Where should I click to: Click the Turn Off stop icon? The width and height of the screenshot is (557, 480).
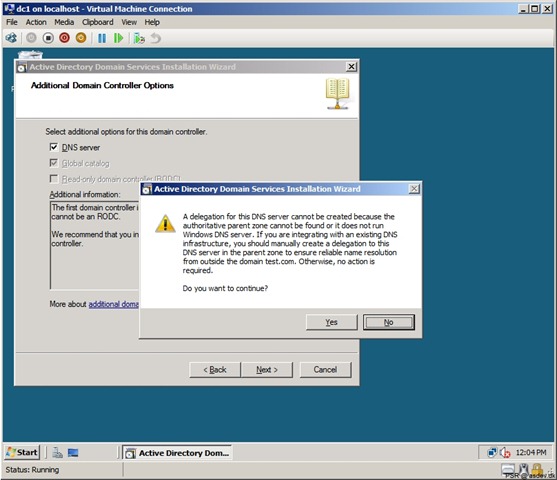point(48,38)
